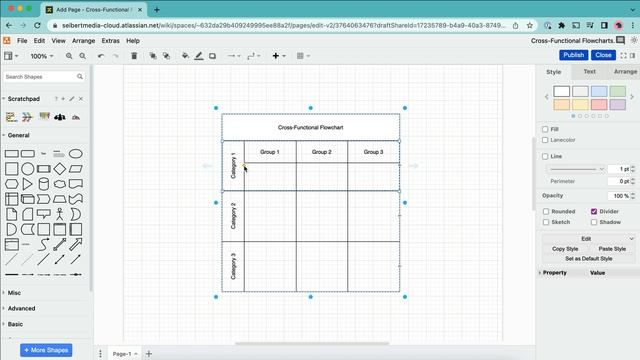Toggle the shadow toolbar icon

(x=212, y=56)
